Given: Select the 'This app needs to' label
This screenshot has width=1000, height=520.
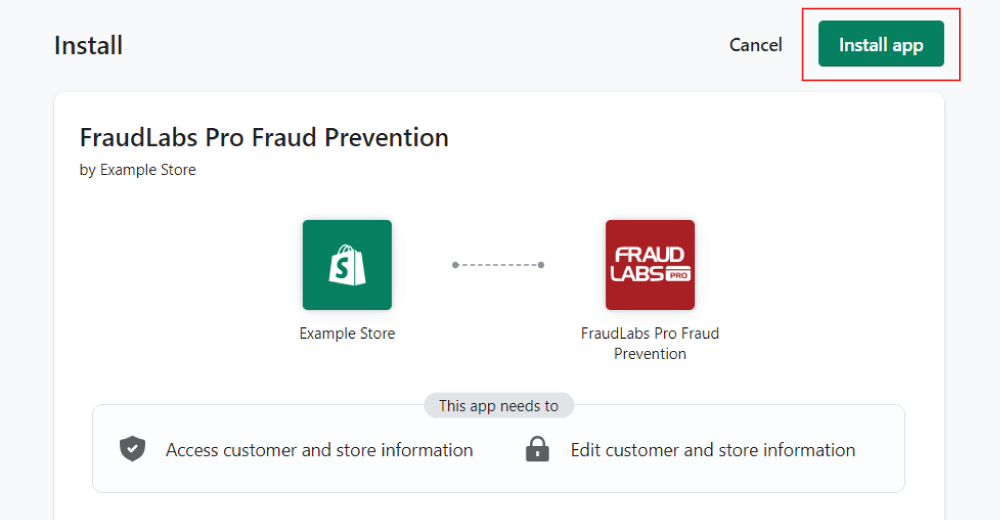Looking at the screenshot, I should [x=499, y=406].
